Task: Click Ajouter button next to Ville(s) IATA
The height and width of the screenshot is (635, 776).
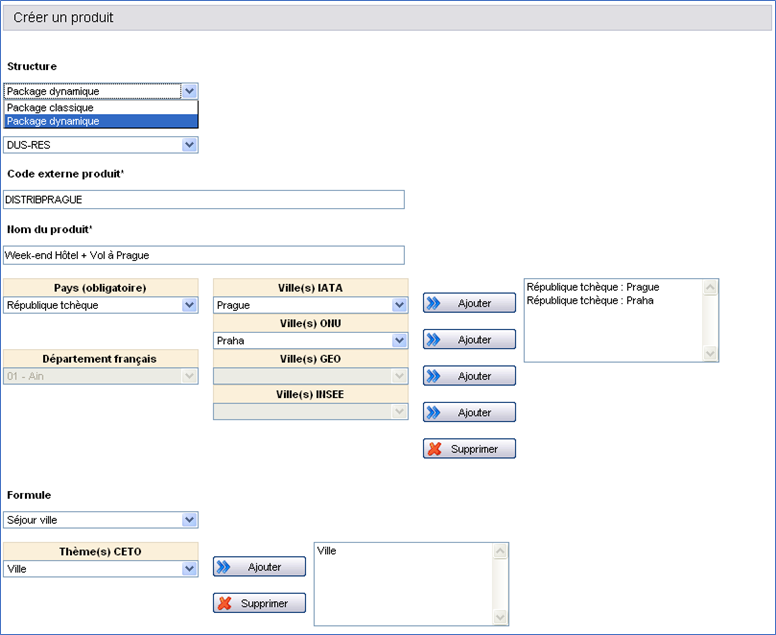Action: pyautogui.click(x=469, y=303)
